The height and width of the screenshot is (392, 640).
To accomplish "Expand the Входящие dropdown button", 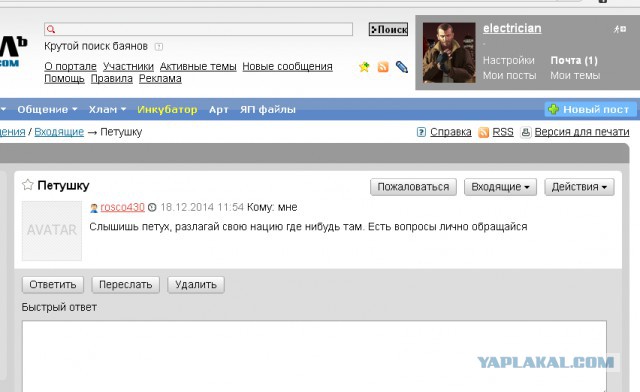I will coord(500,187).
